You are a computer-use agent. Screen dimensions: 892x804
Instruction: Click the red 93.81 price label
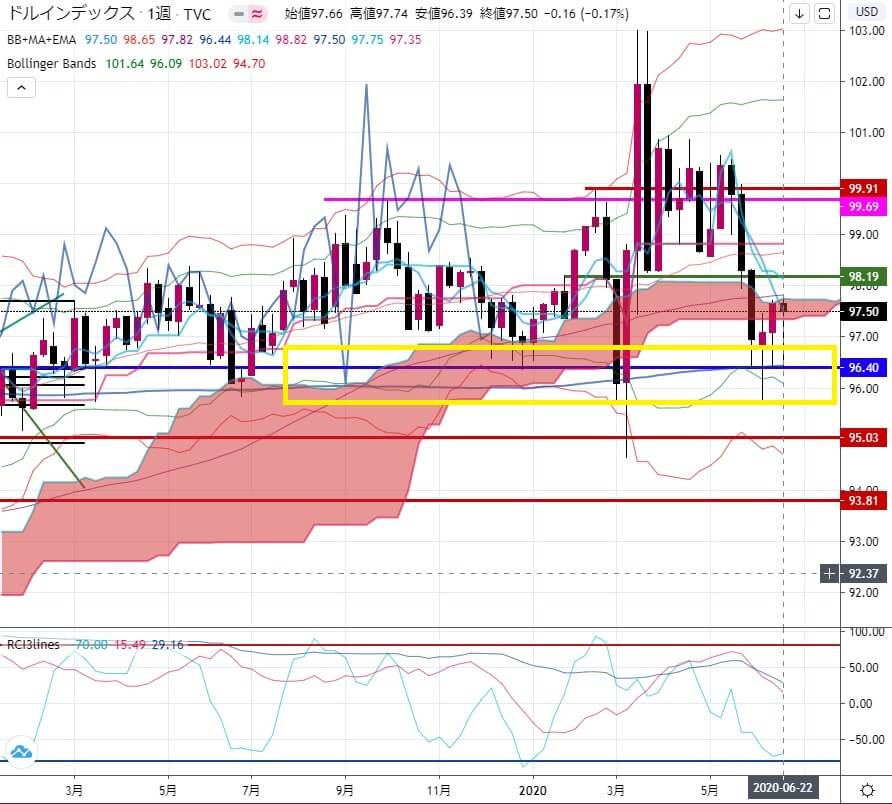click(863, 501)
